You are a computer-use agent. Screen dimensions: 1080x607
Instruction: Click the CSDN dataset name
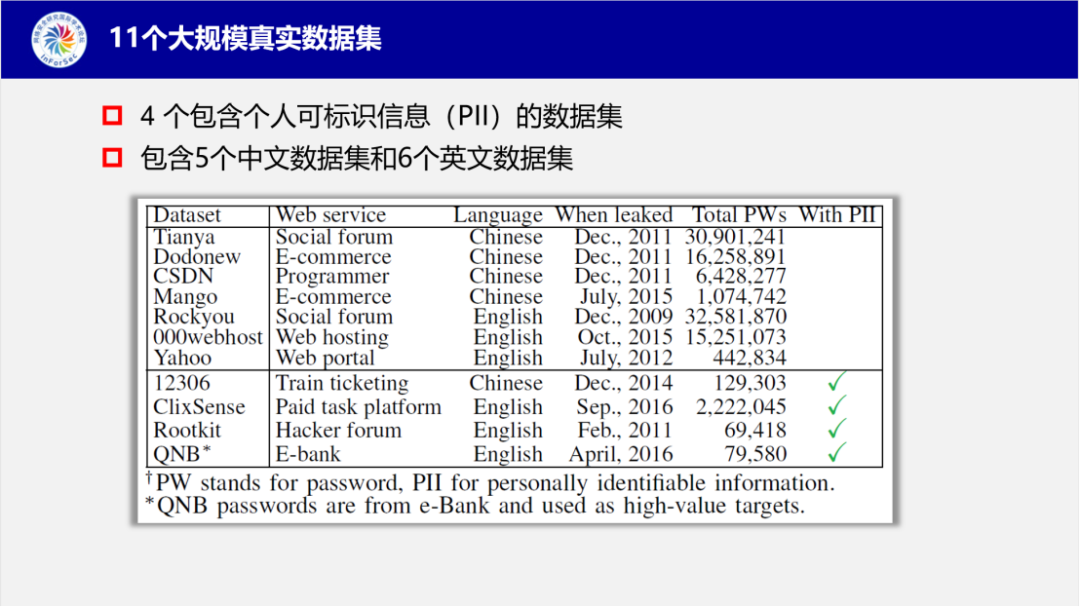[183, 276]
